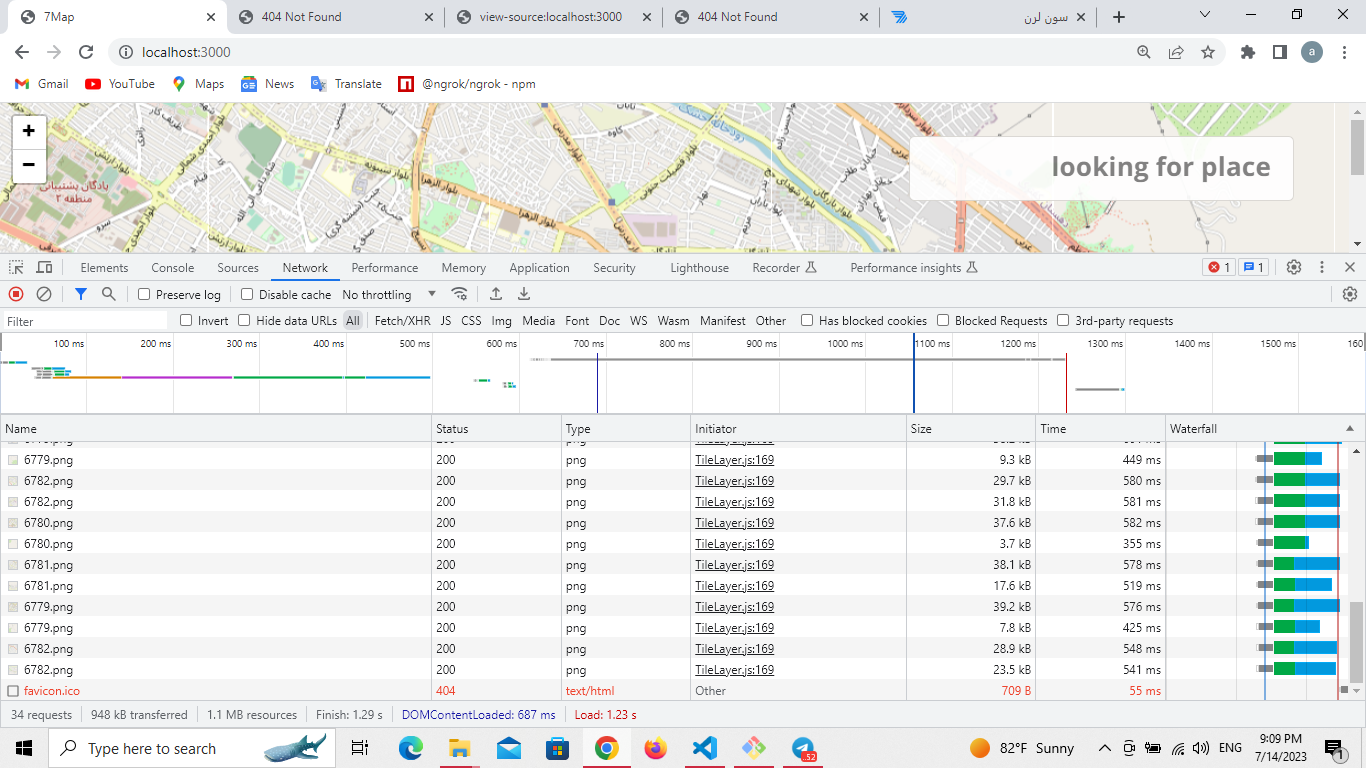
Task: Bookmark this page with the star
Action: [x=1208, y=52]
